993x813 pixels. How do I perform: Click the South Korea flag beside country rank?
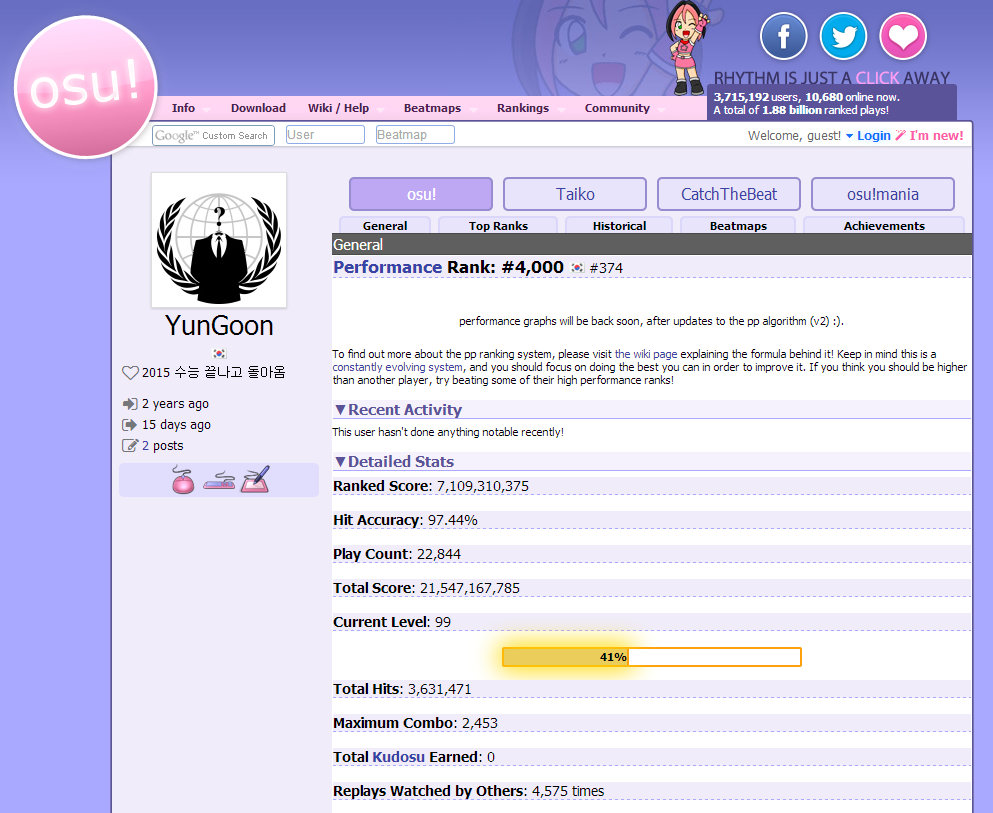[577, 268]
